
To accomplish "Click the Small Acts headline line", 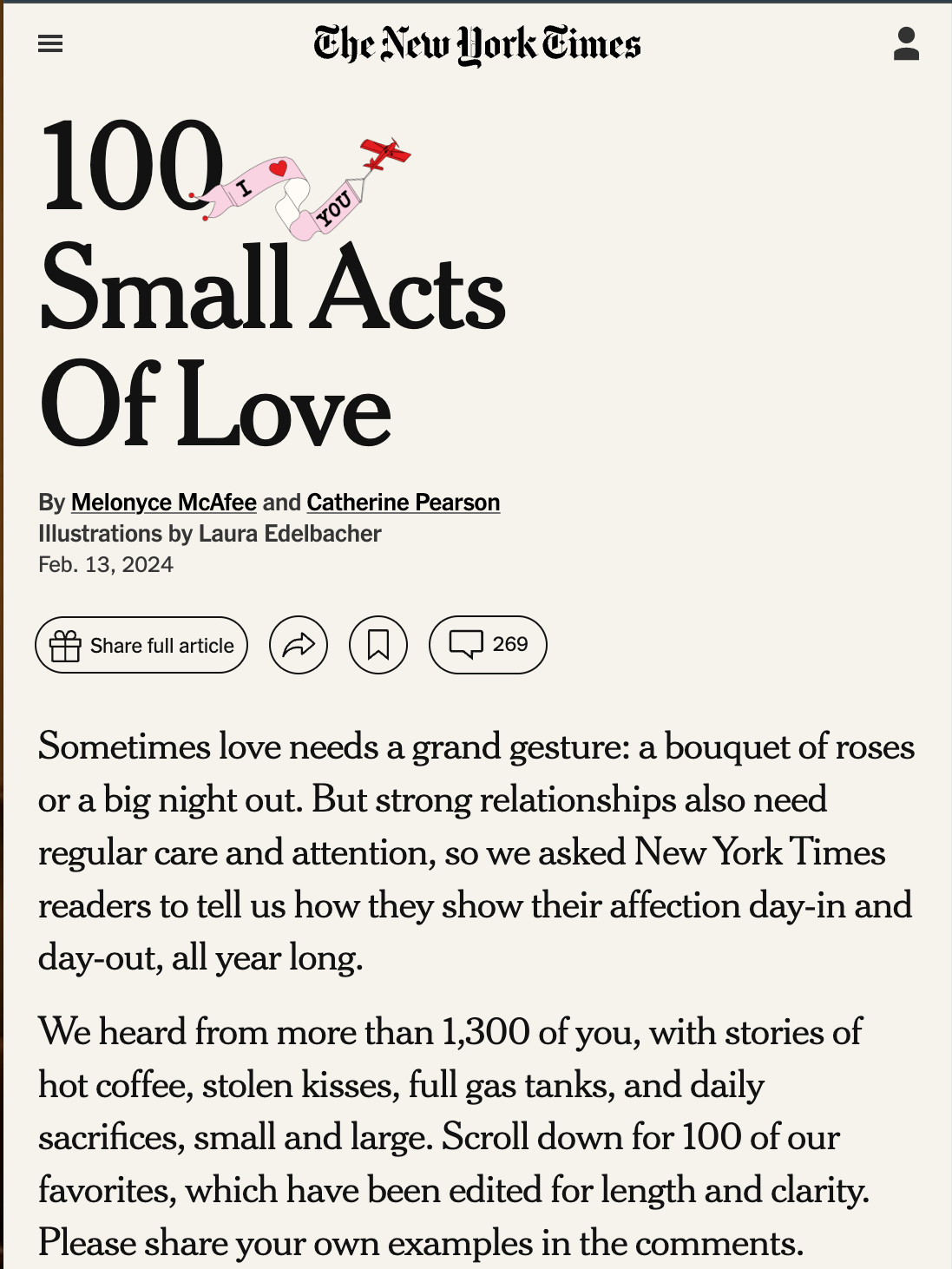I will point(272,287).
